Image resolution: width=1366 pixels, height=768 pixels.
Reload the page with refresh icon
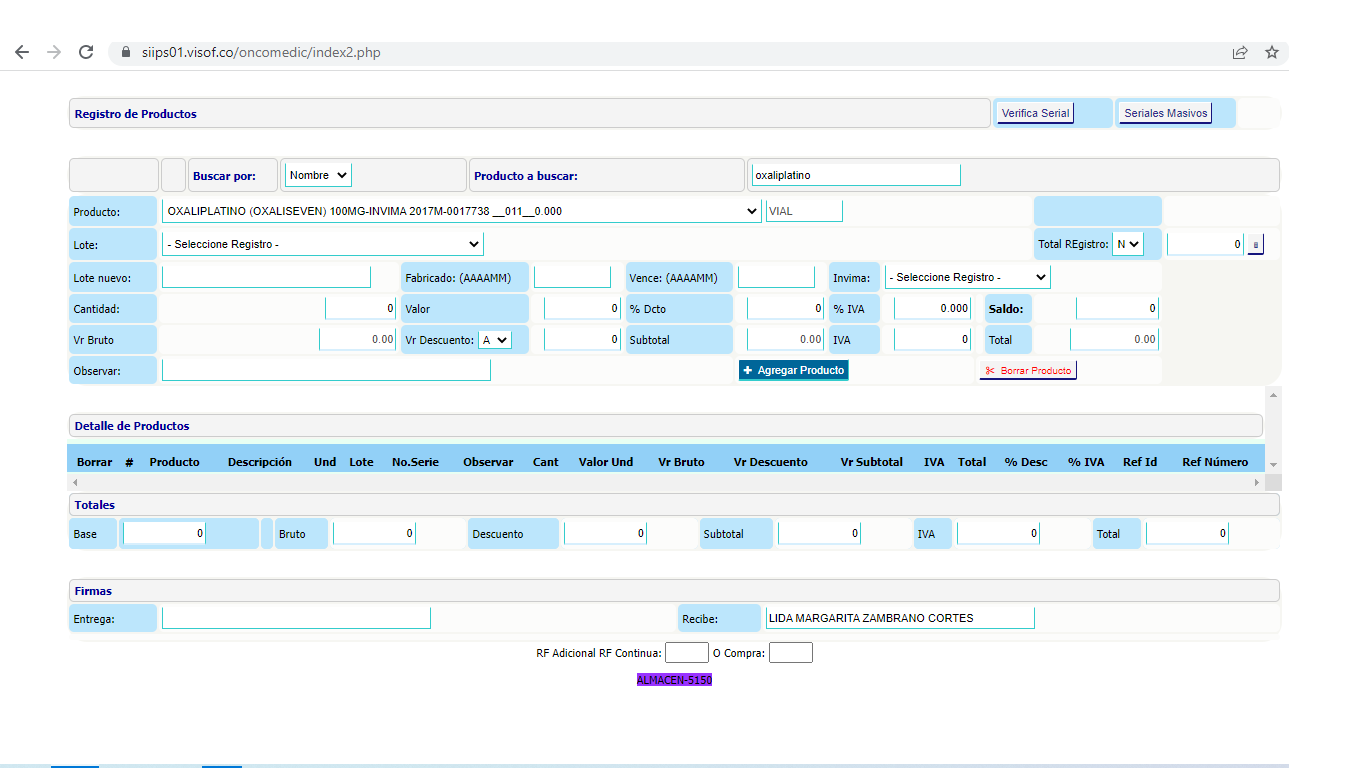click(x=86, y=52)
